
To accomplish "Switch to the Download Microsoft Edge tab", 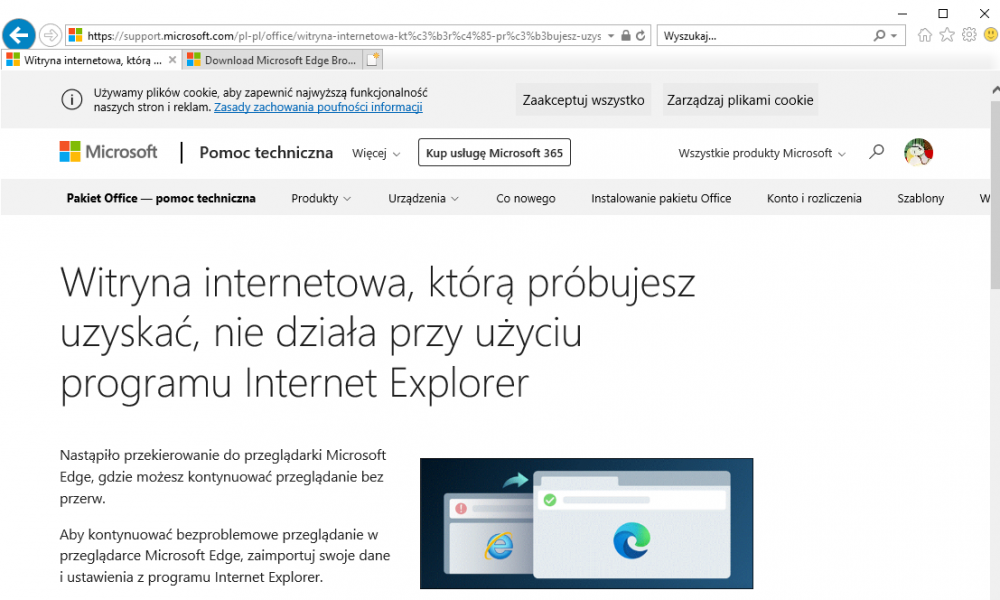I will [270, 59].
